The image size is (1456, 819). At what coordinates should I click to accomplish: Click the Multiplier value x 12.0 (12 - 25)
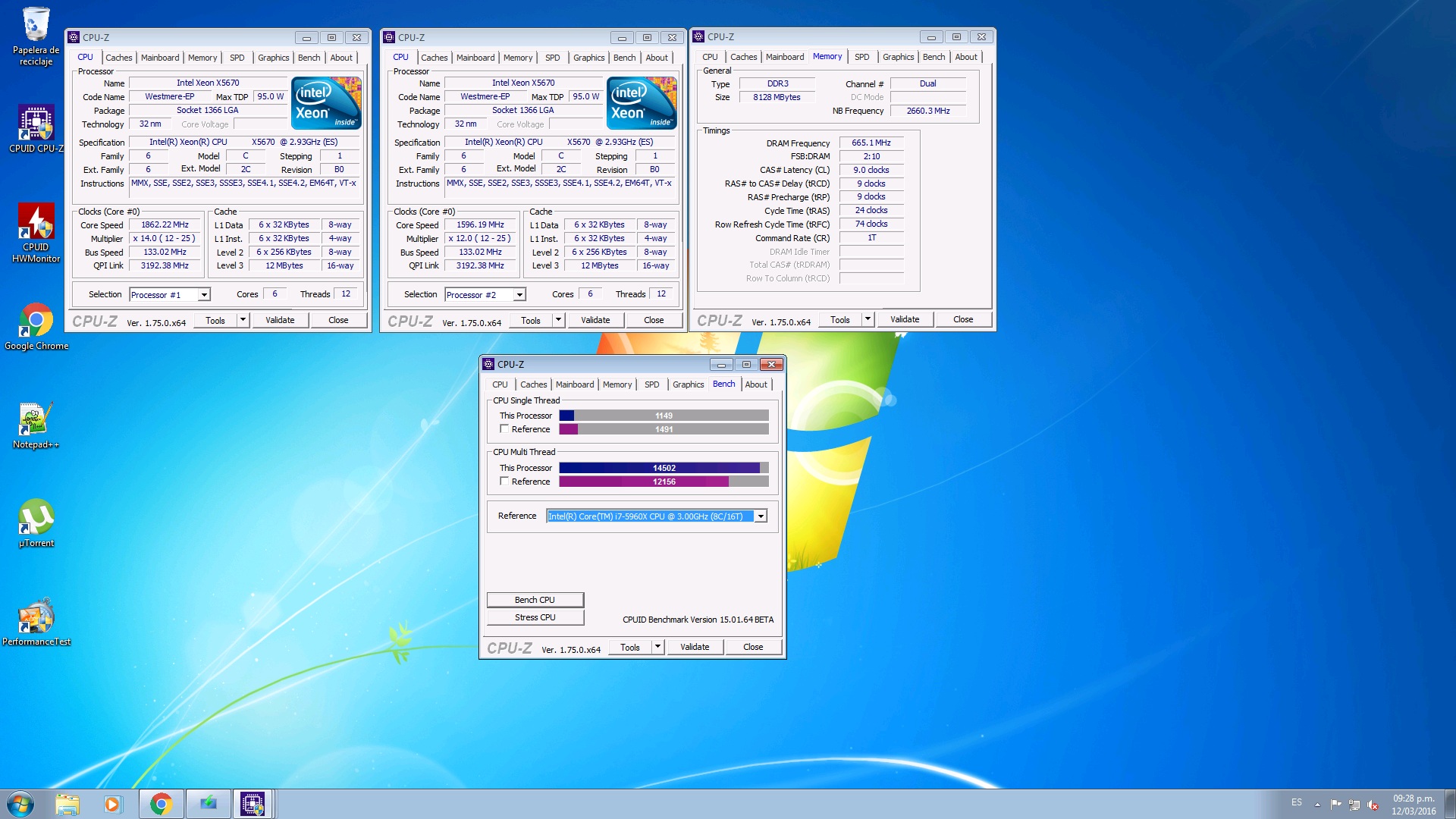coord(480,238)
